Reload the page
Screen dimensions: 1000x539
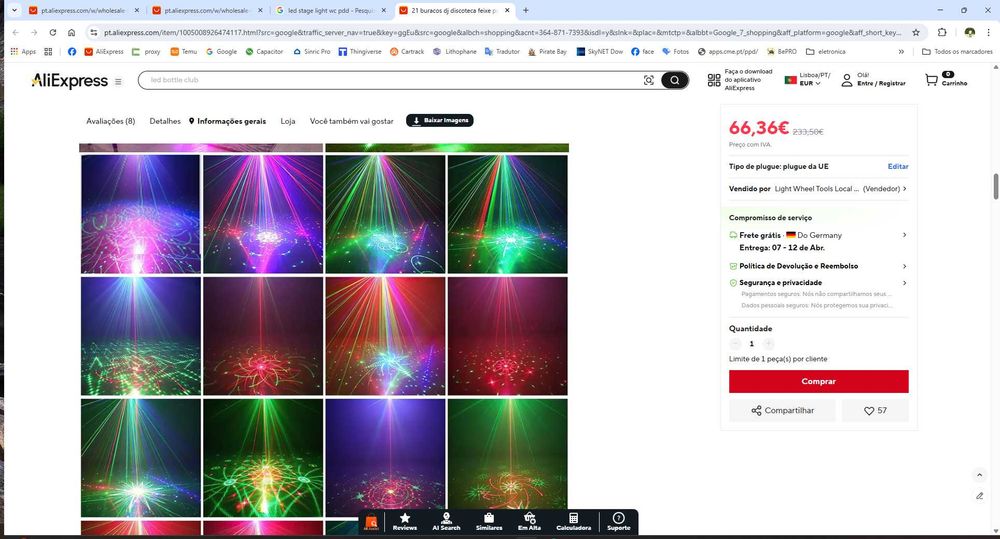(x=53, y=33)
